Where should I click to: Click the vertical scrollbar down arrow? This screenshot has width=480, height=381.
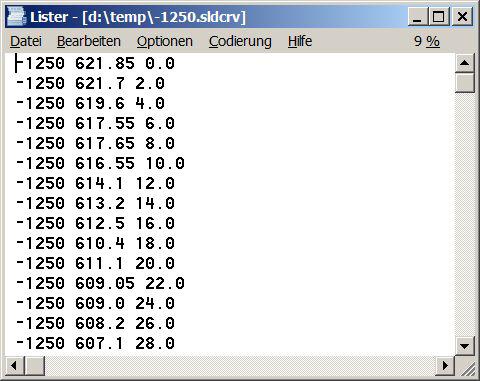(x=464, y=346)
